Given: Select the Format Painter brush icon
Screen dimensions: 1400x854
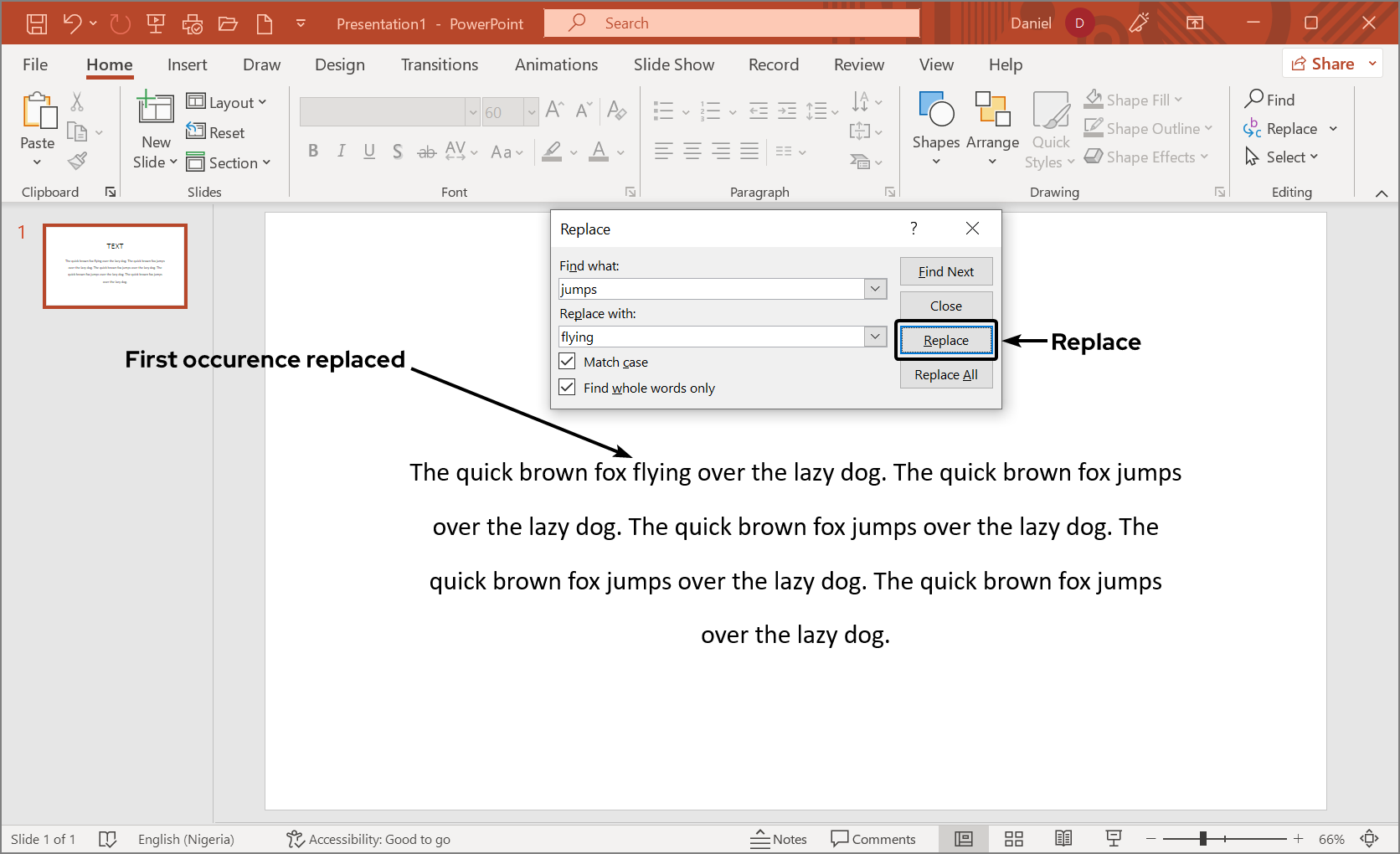Looking at the screenshot, I should tap(78, 161).
